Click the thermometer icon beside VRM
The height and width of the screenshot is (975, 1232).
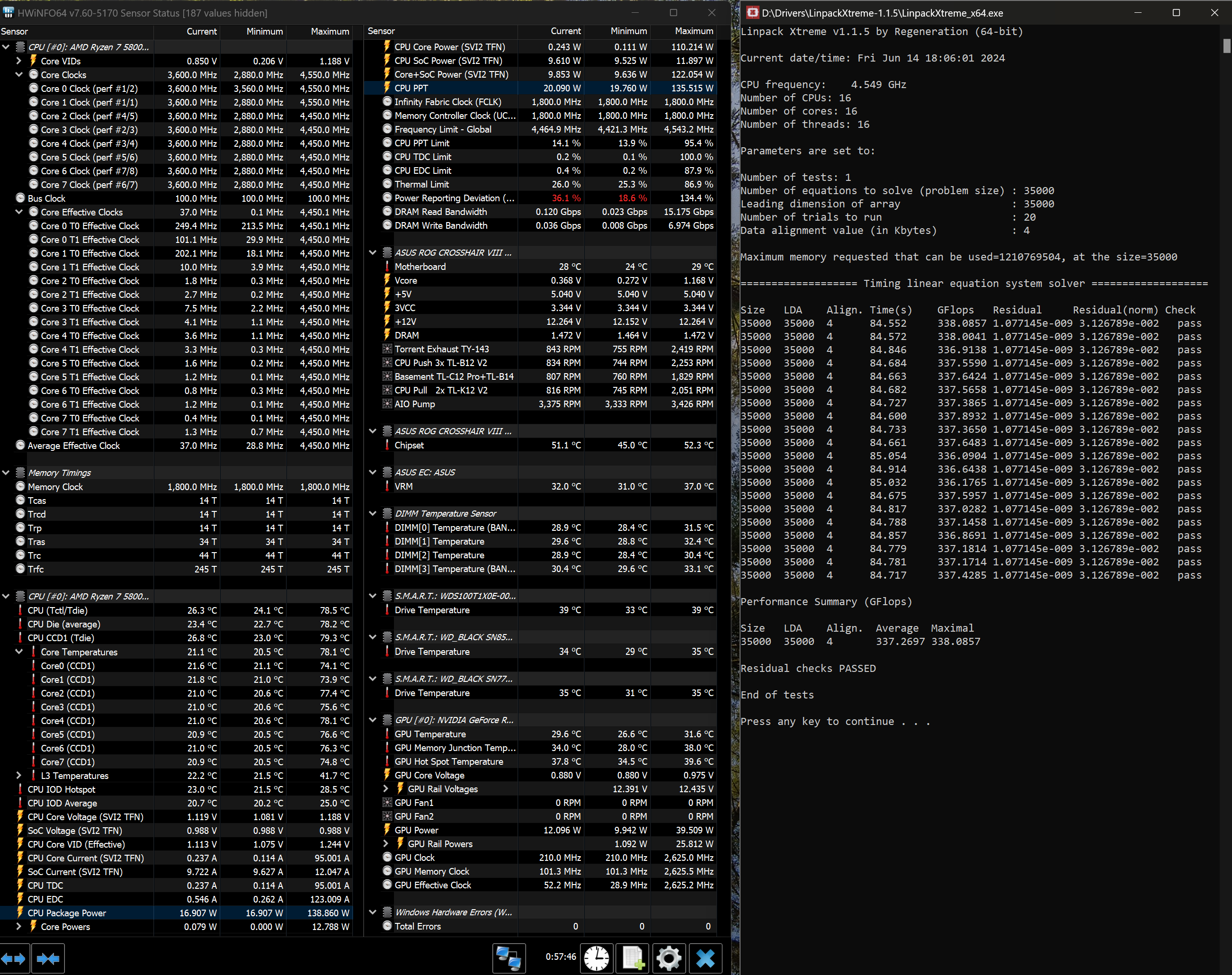point(387,486)
